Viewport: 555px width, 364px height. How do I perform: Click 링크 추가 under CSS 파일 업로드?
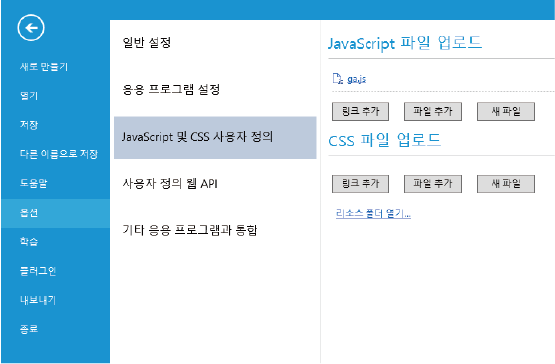click(x=360, y=184)
